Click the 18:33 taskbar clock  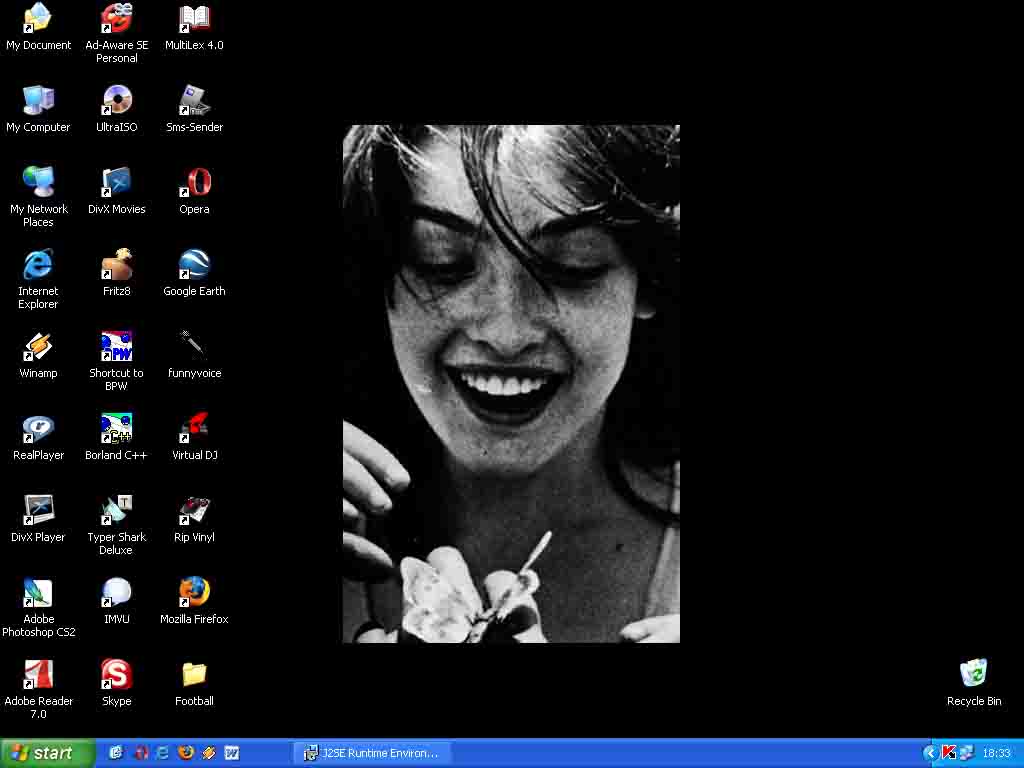[x=997, y=753]
